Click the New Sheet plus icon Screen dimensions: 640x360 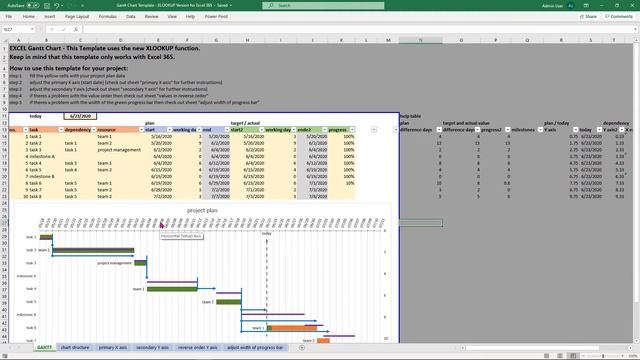(x=302, y=348)
